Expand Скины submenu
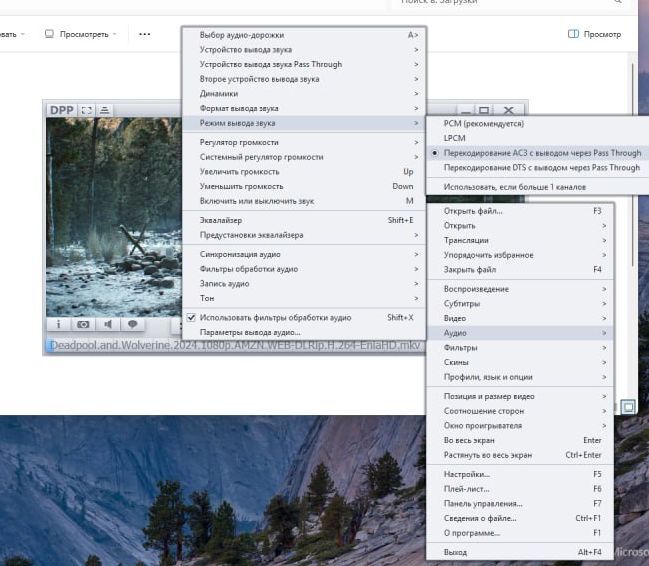This screenshot has width=649, height=566. 520,362
